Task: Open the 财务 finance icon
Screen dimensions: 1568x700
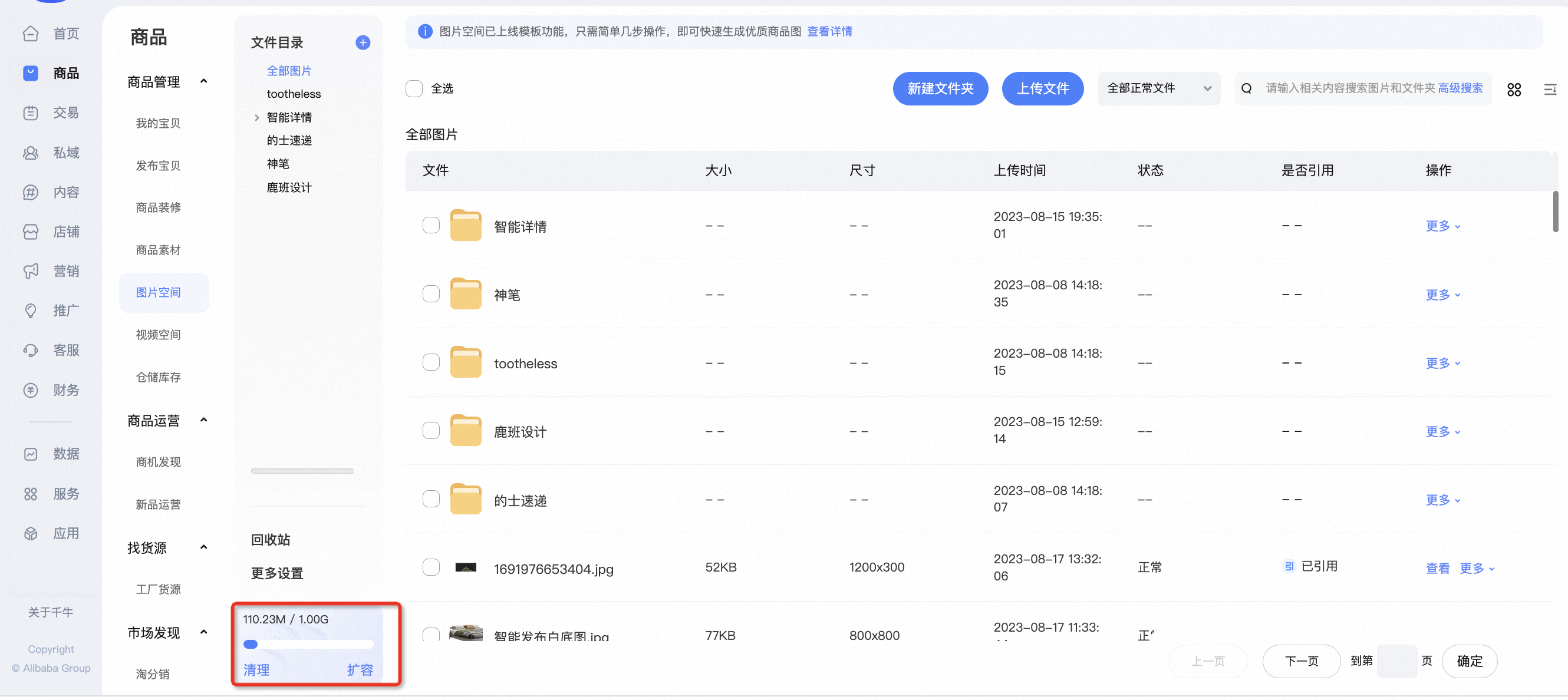Action: [31, 390]
